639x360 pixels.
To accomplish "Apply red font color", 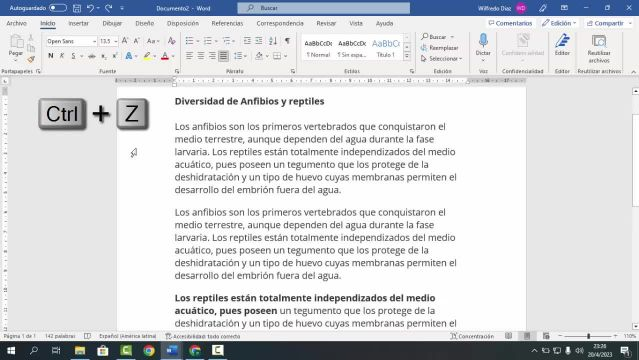I will pos(165,56).
